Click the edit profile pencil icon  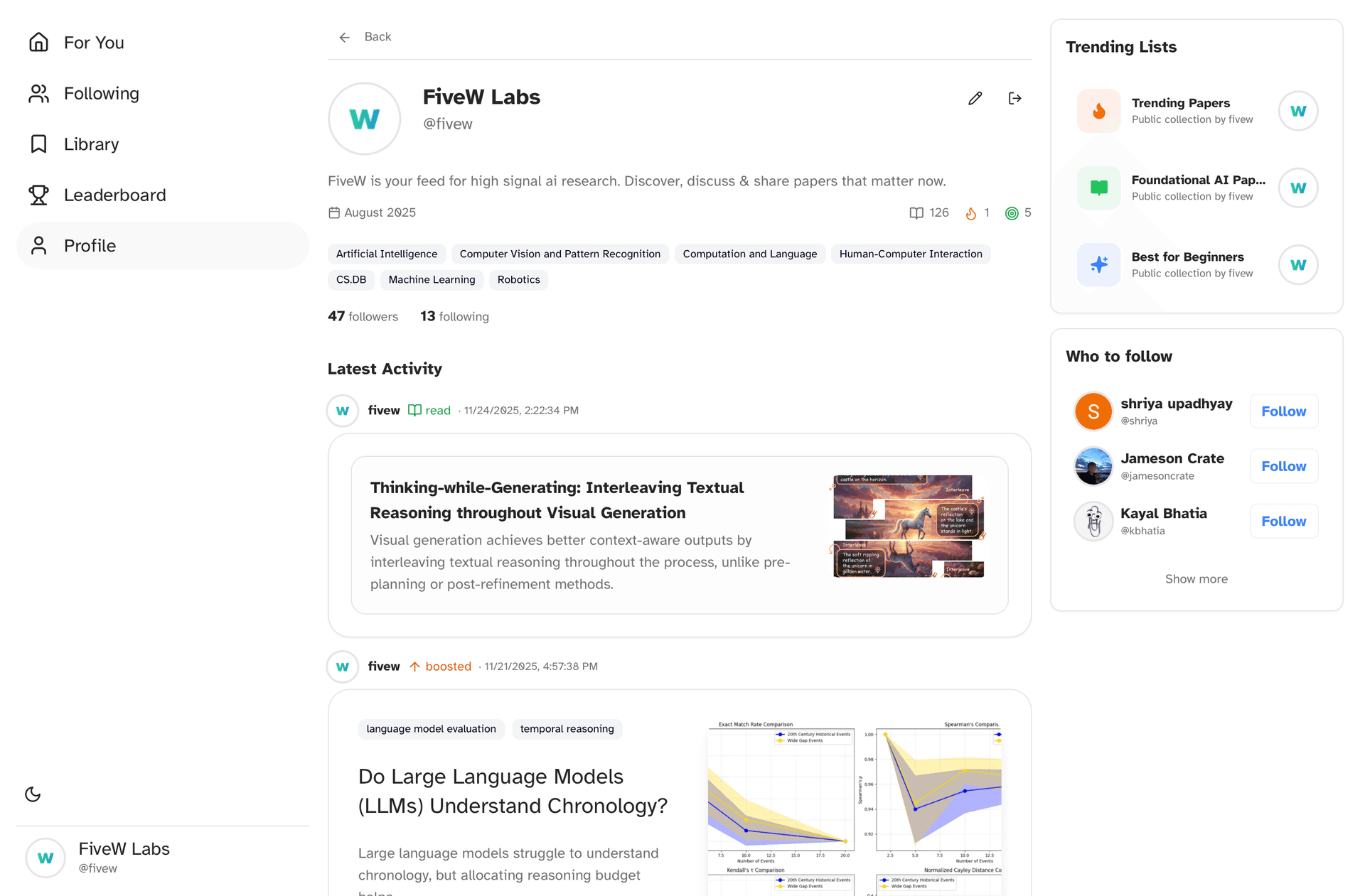tap(975, 98)
